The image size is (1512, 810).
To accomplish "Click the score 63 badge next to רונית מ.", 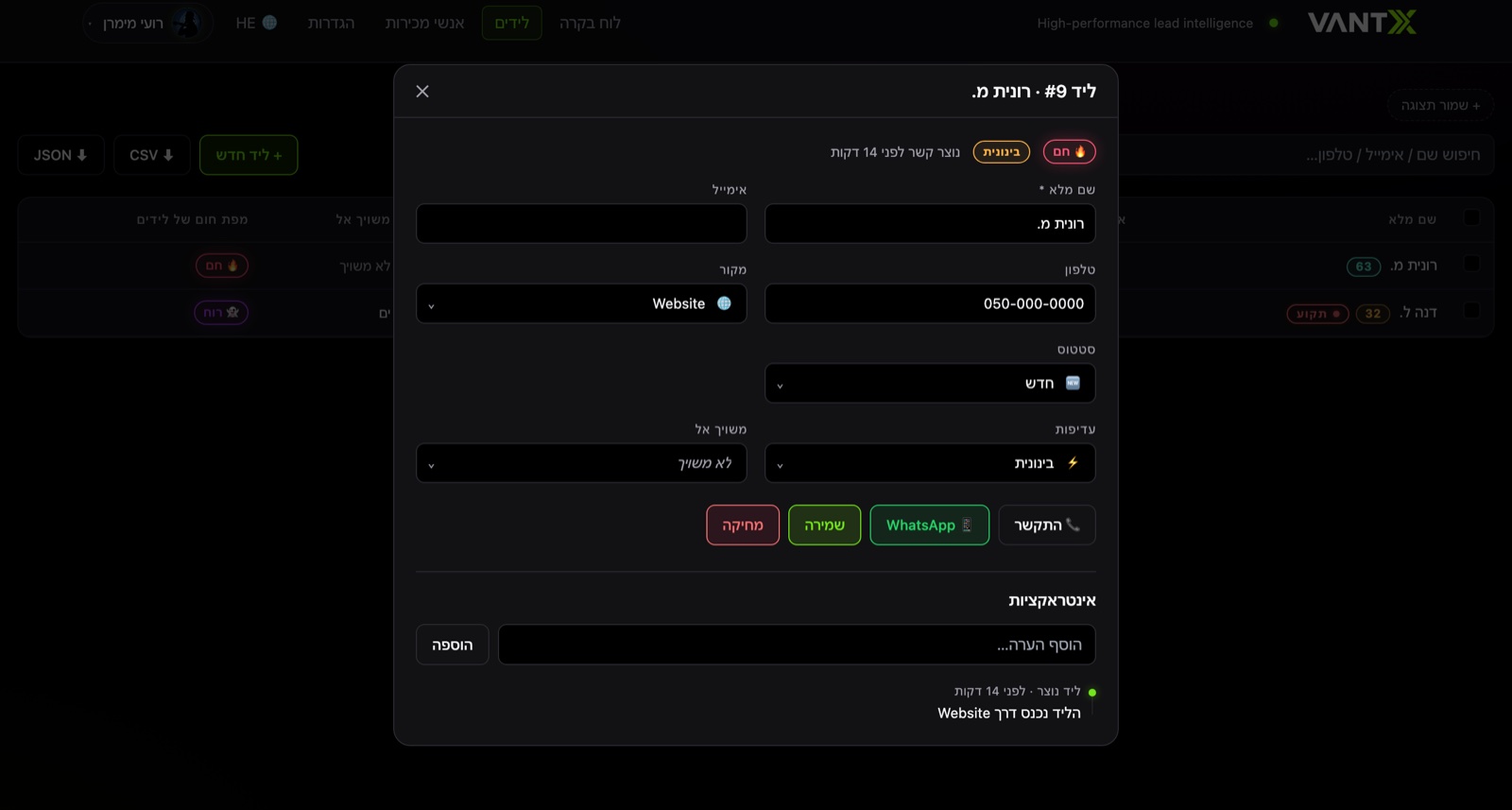I will (x=1364, y=267).
